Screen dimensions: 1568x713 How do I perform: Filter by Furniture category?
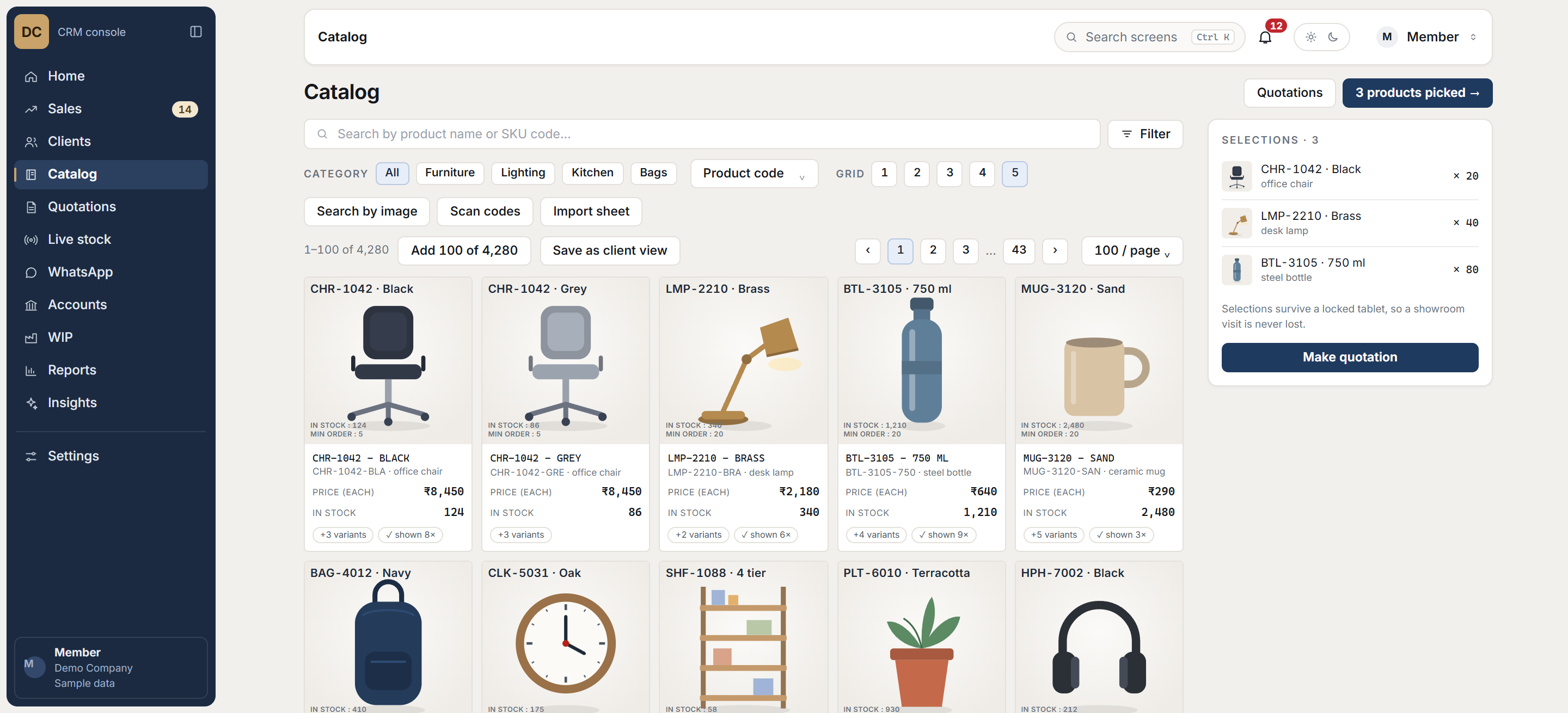pyautogui.click(x=450, y=174)
